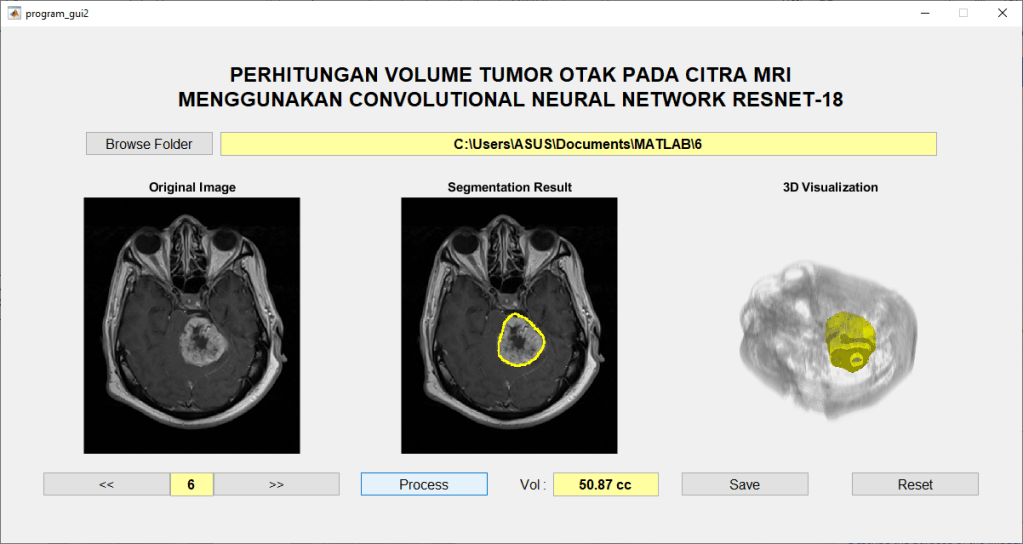Close the program_gui2 window
1023x544 pixels.
(1001, 13)
